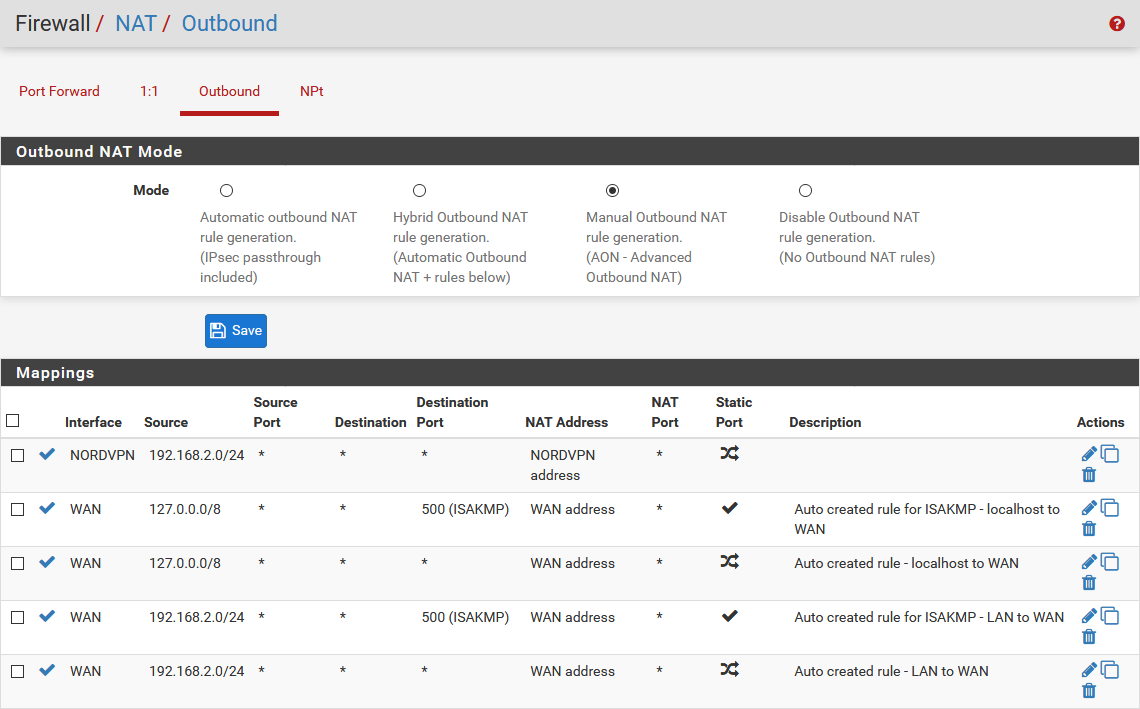Go to the NAT breadcrumb link
Image resolution: width=1140 pixels, height=709 pixels.
(x=136, y=23)
